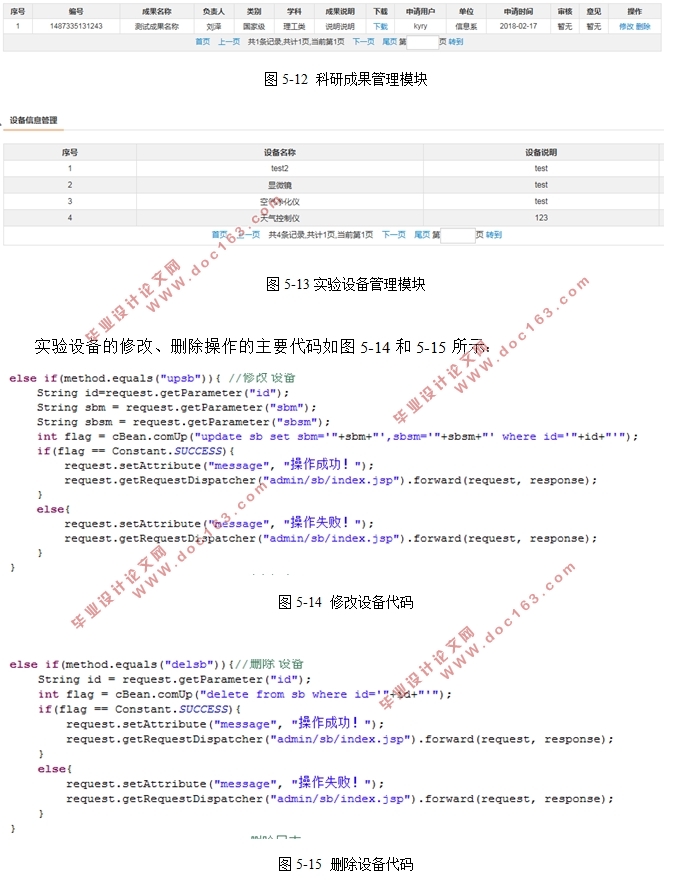674x887 pixels.
Task: Click the 成果名称 column header
Action: 157,11
